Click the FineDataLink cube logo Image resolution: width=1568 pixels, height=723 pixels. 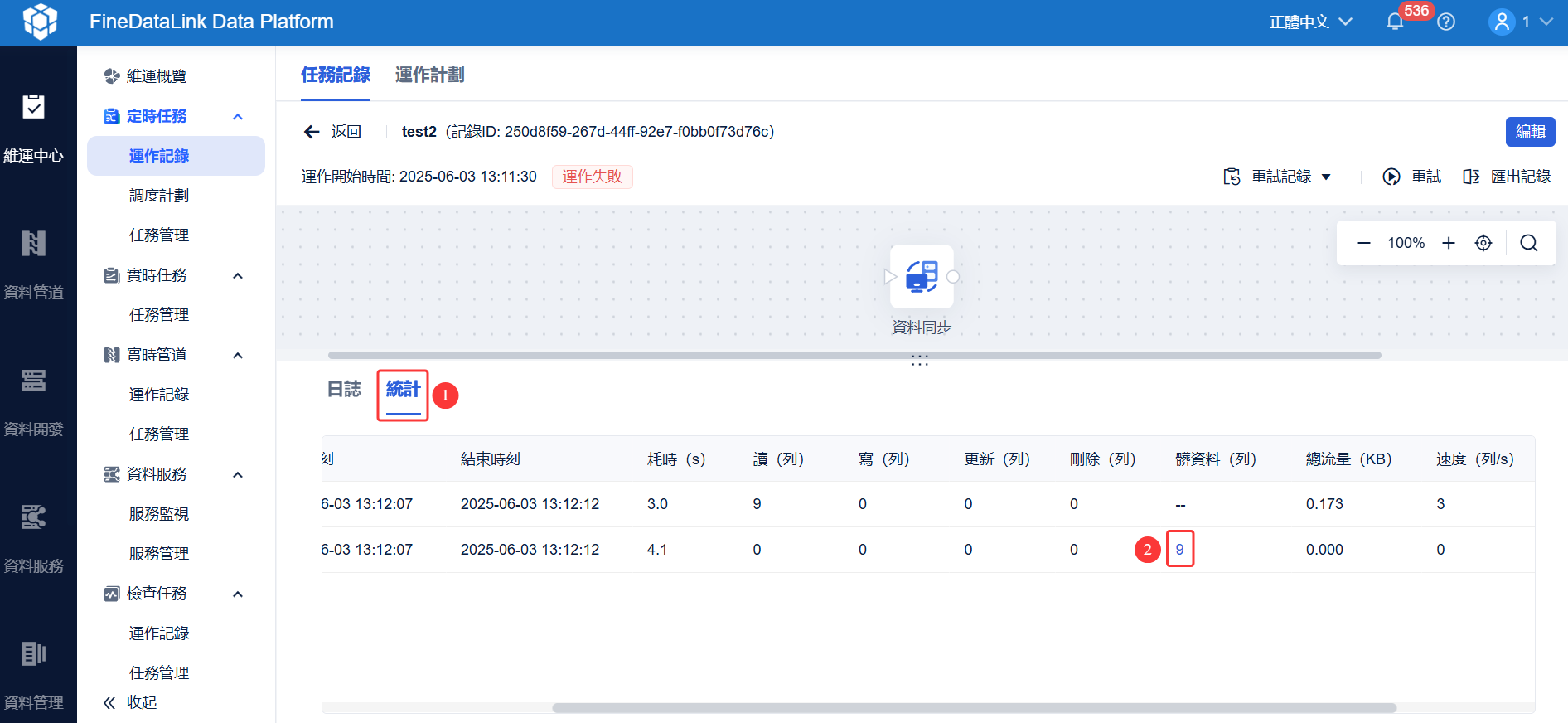pos(40,22)
